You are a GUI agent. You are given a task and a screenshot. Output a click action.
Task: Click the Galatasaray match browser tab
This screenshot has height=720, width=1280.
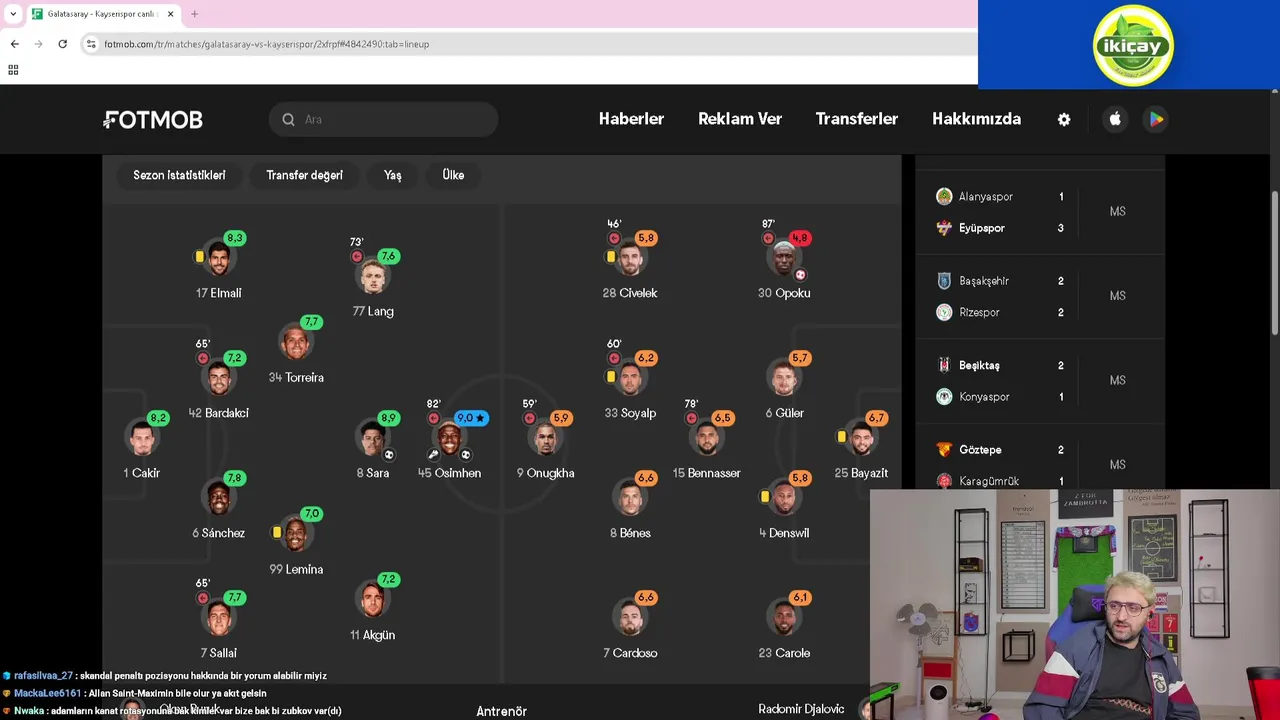click(x=103, y=14)
